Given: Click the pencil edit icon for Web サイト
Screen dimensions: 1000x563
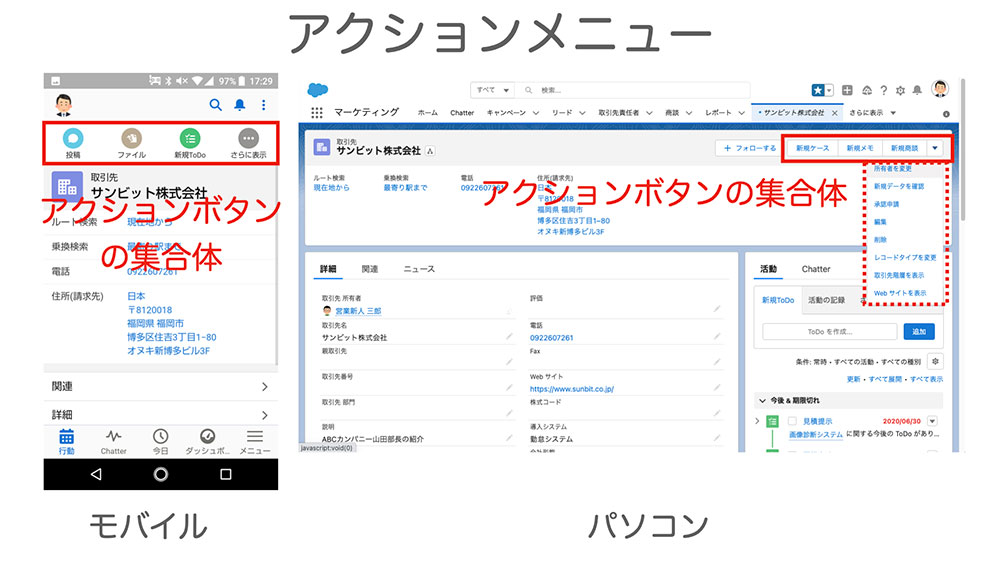Looking at the screenshot, I should (717, 388).
